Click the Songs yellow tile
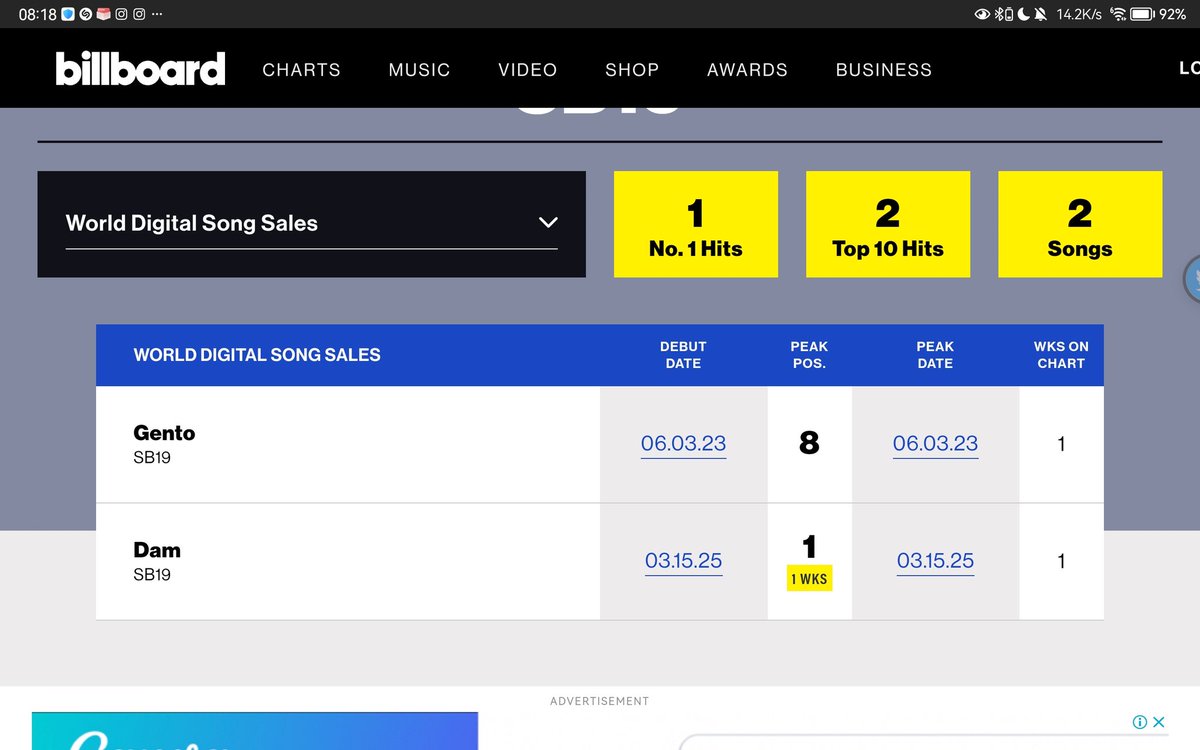 1080,224
